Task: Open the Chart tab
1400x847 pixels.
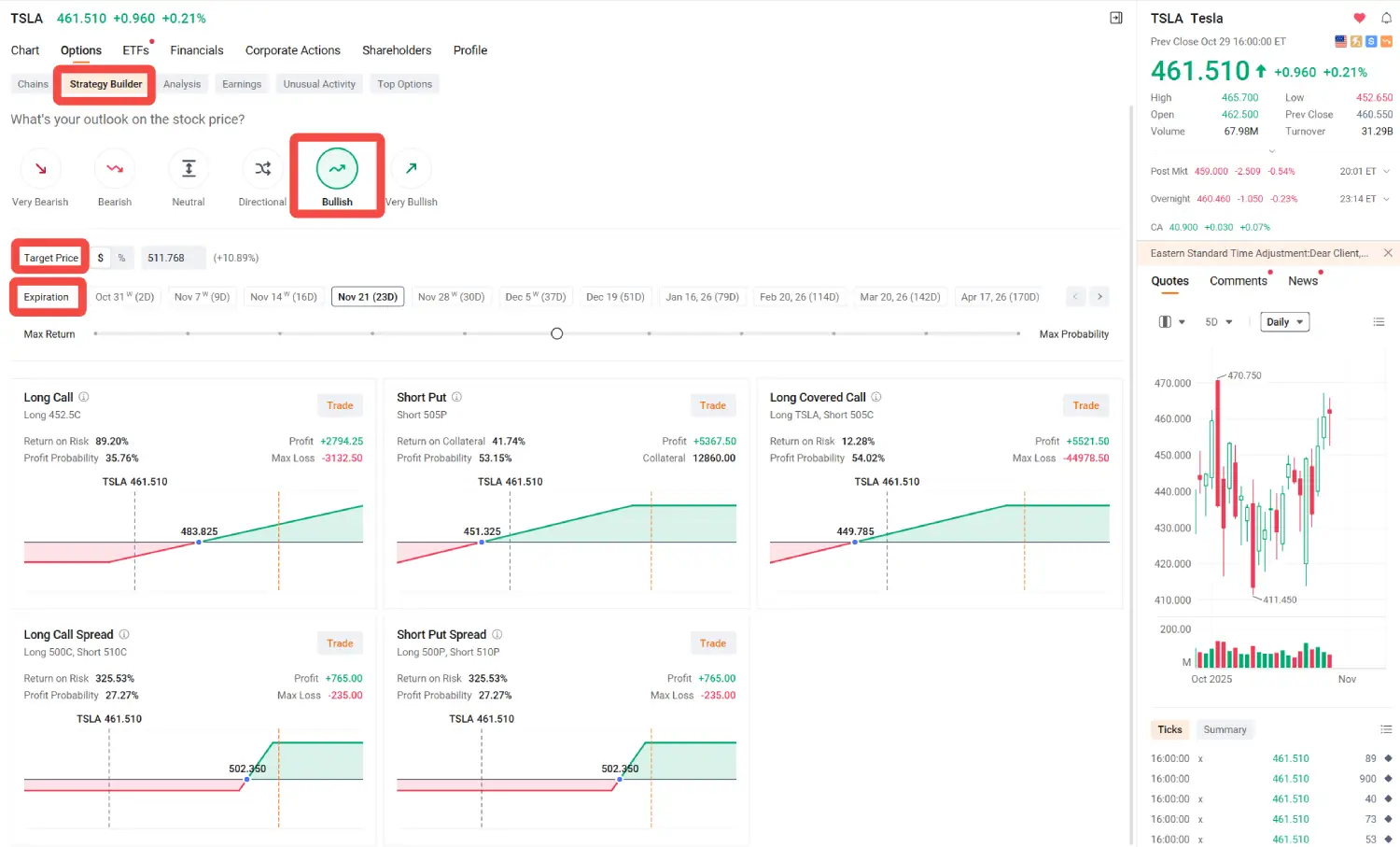Action: [x=25, y=50]
